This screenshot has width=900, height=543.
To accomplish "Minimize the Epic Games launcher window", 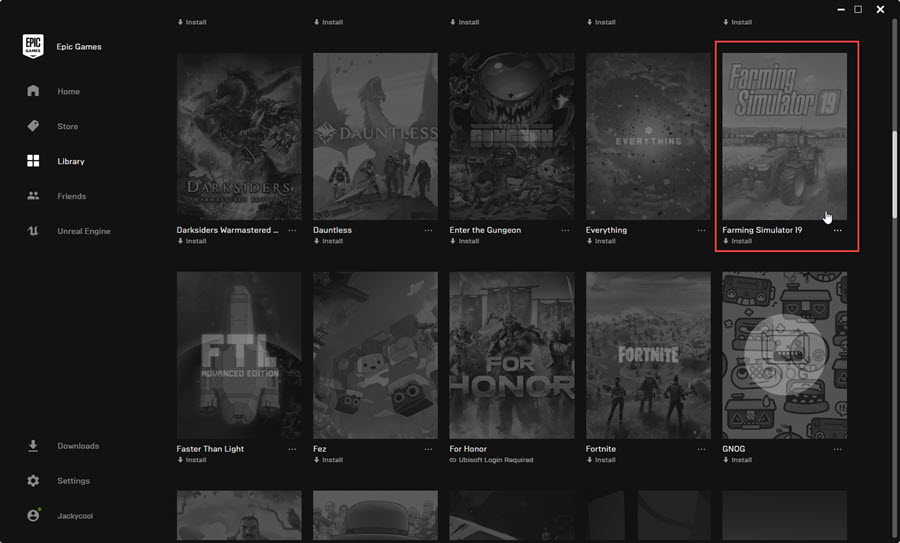I will 841,10.
